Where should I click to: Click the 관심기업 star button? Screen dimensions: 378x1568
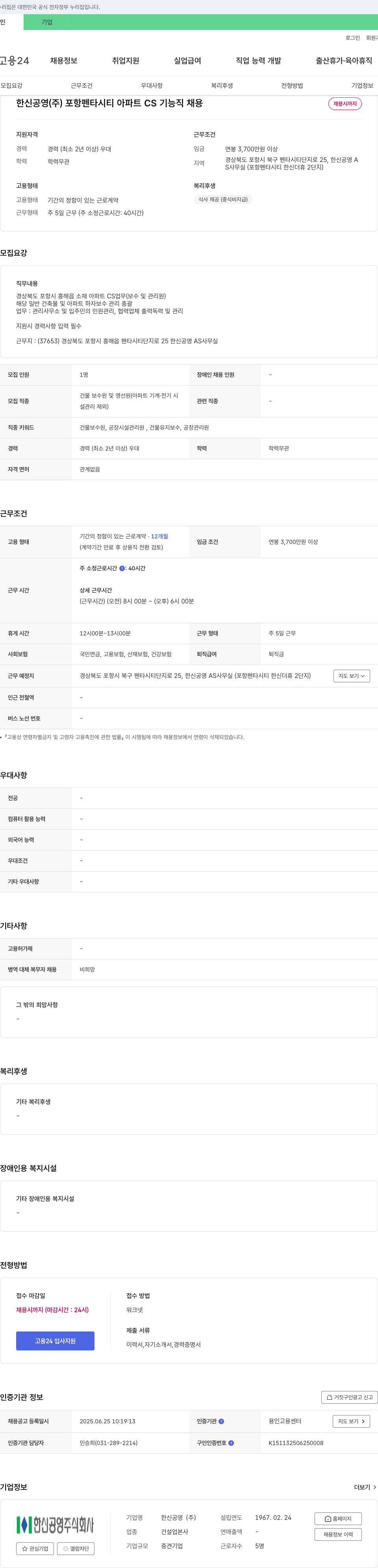click(35, 1549)
